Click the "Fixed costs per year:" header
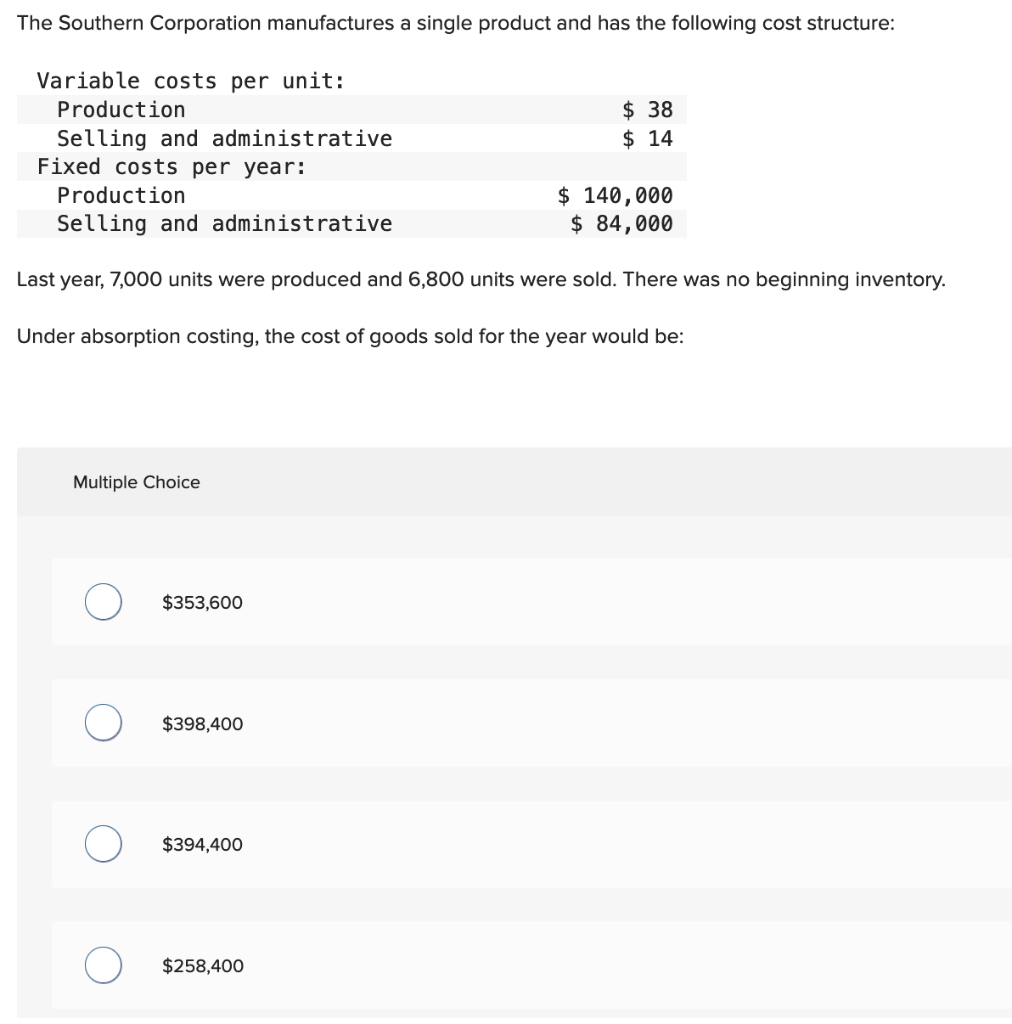The height and width of the screenshot is (1024, 1012). [171, 167]
